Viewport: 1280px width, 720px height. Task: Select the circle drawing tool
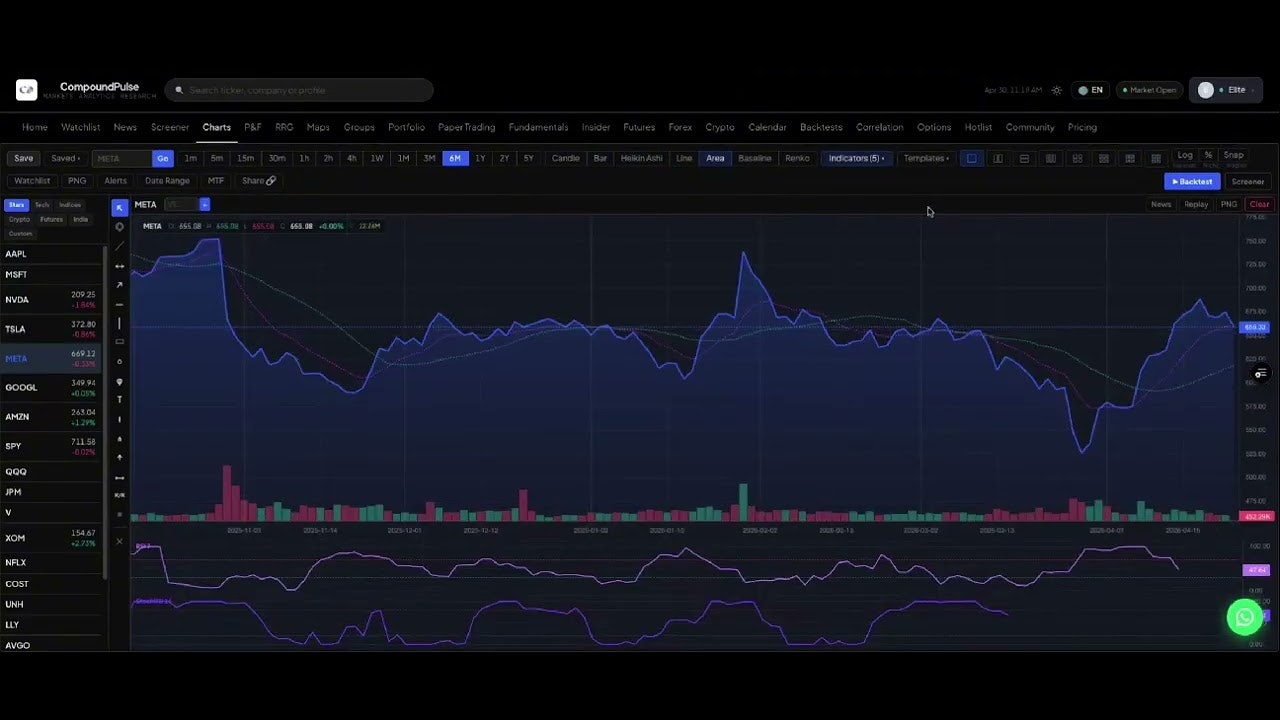(x=119, y=361)
